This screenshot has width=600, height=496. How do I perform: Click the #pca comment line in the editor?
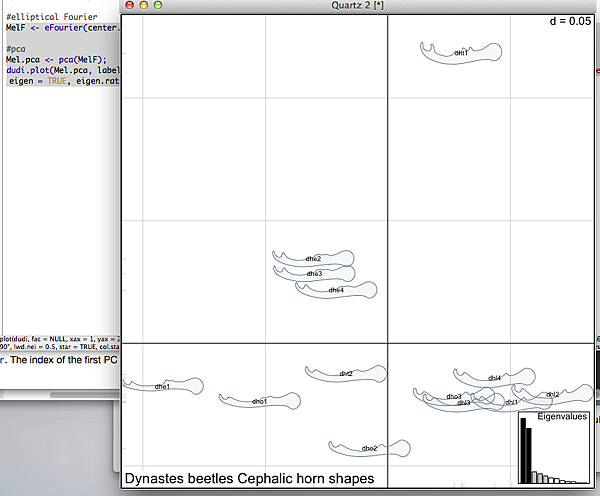pos(16,49)
